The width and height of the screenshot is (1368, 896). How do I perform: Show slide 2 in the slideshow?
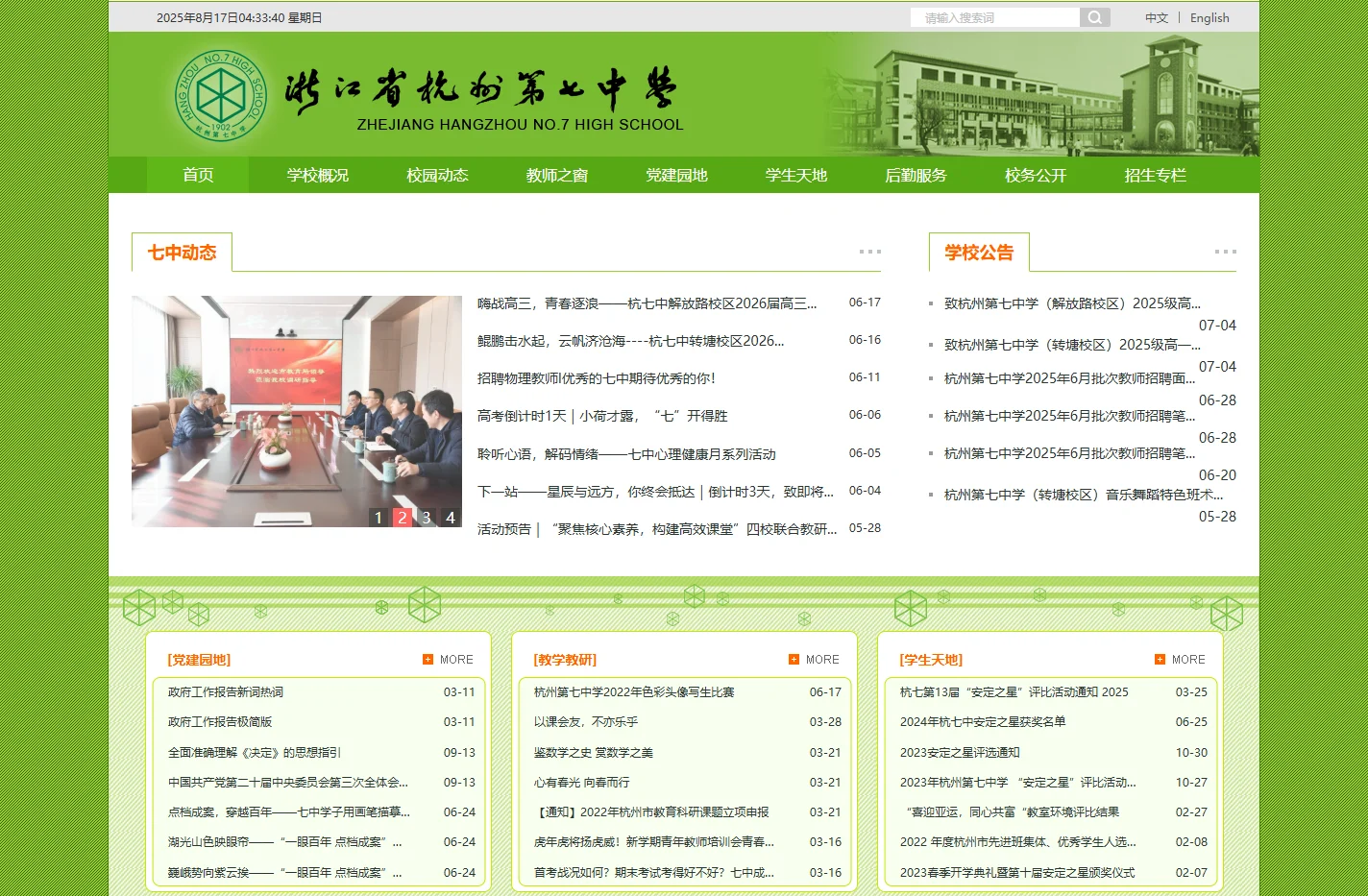tap(403, 518)
